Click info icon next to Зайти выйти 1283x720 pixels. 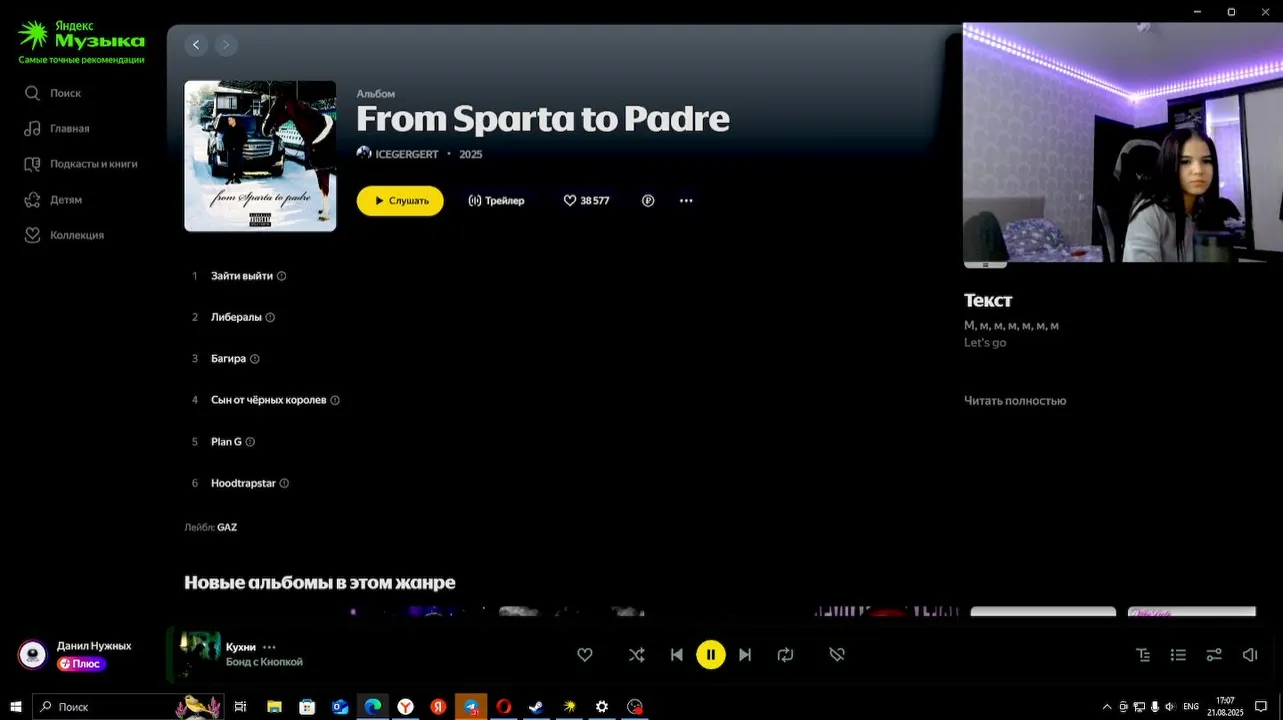tap(281, 276)
